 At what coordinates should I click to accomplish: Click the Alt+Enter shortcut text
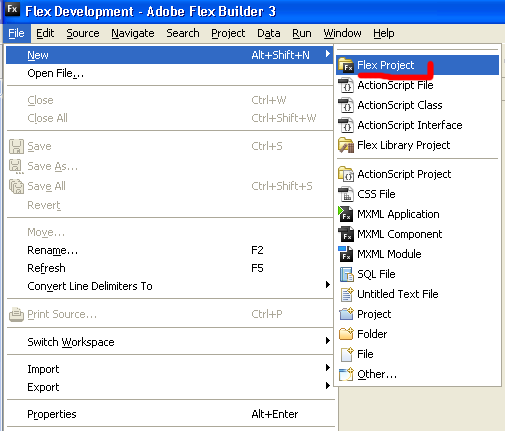click(275, 414)
